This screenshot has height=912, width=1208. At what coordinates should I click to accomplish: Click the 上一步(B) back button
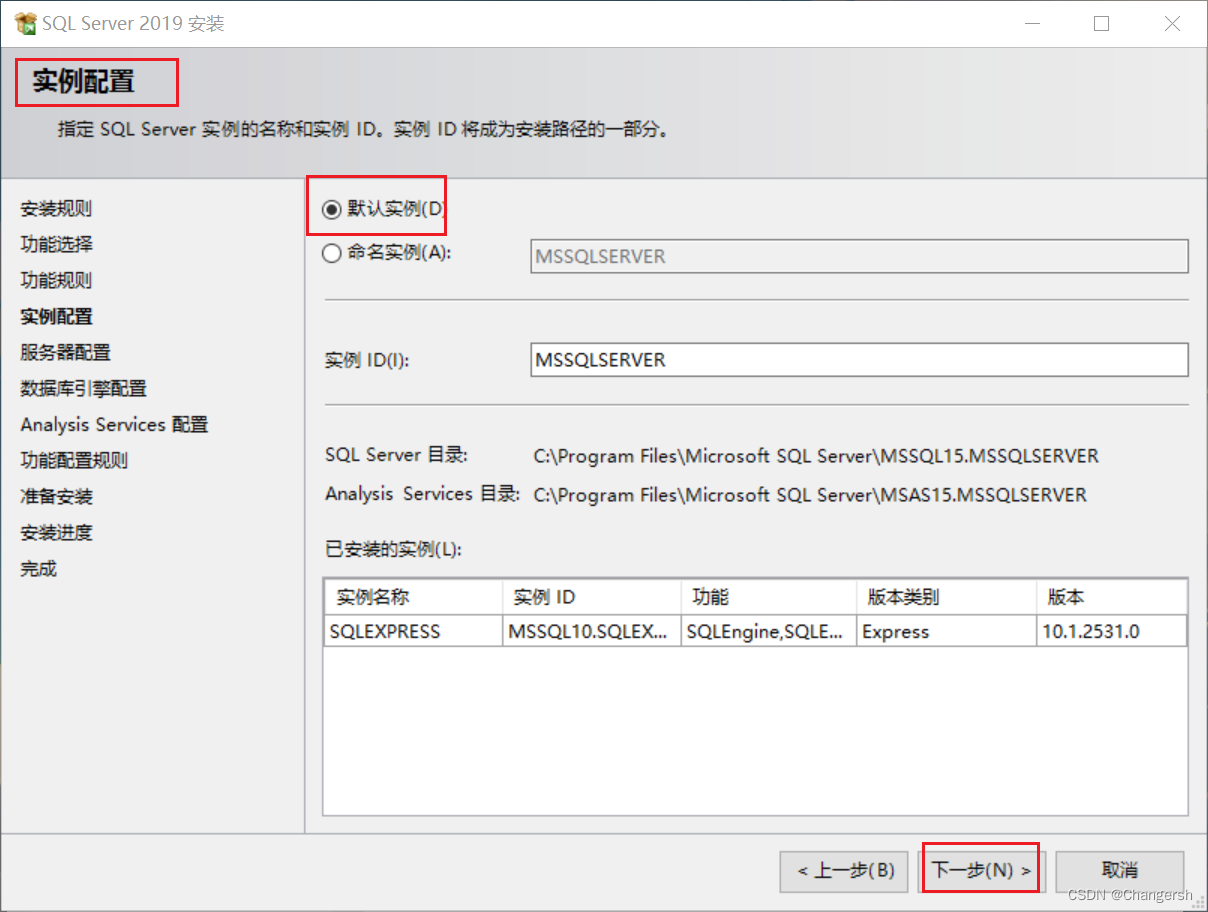coord(845,871)
